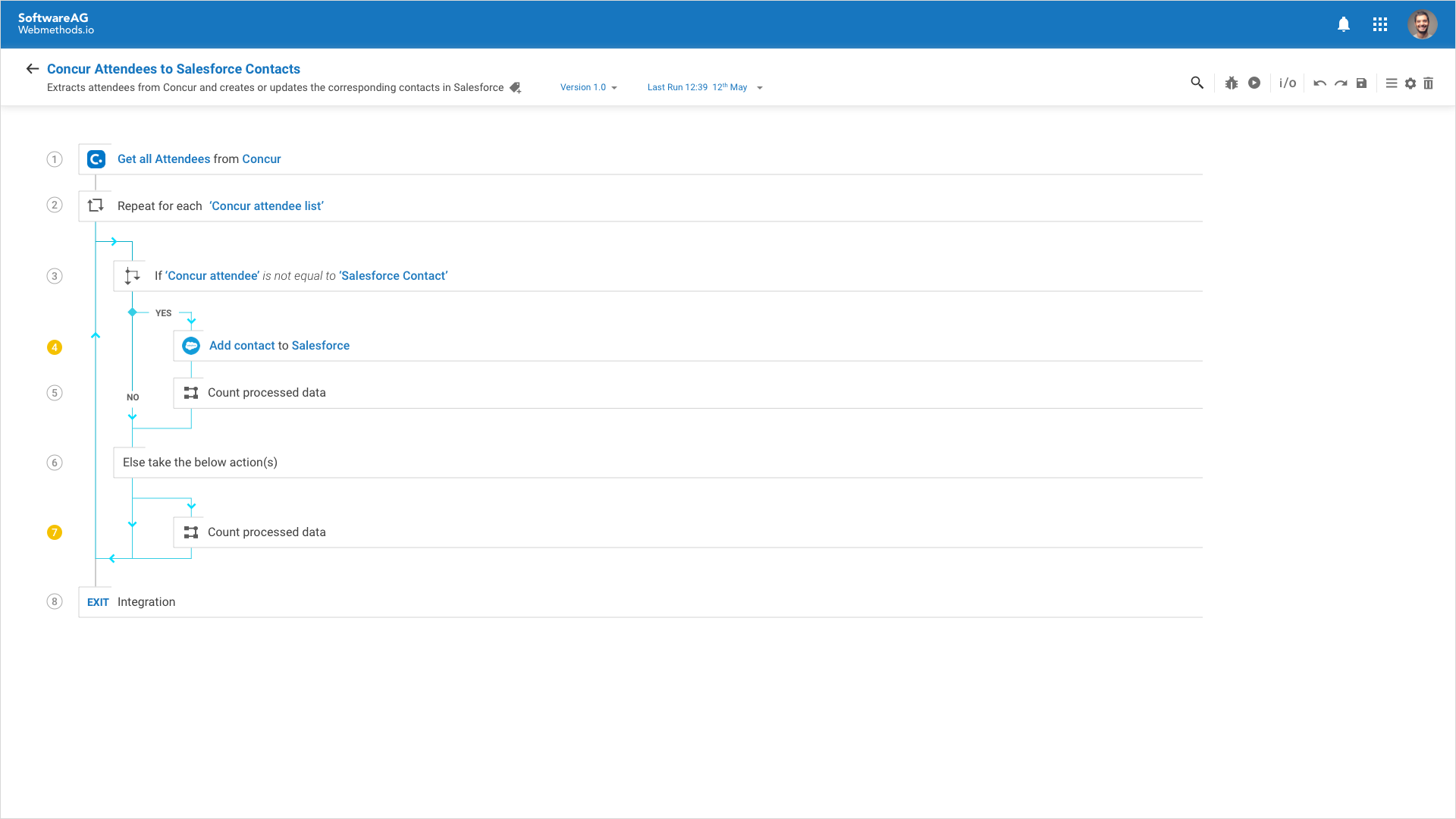The width and height of the screenshot is (1456, 819).
Task: Open the Concur link in step 1
Action: point(262,159)
